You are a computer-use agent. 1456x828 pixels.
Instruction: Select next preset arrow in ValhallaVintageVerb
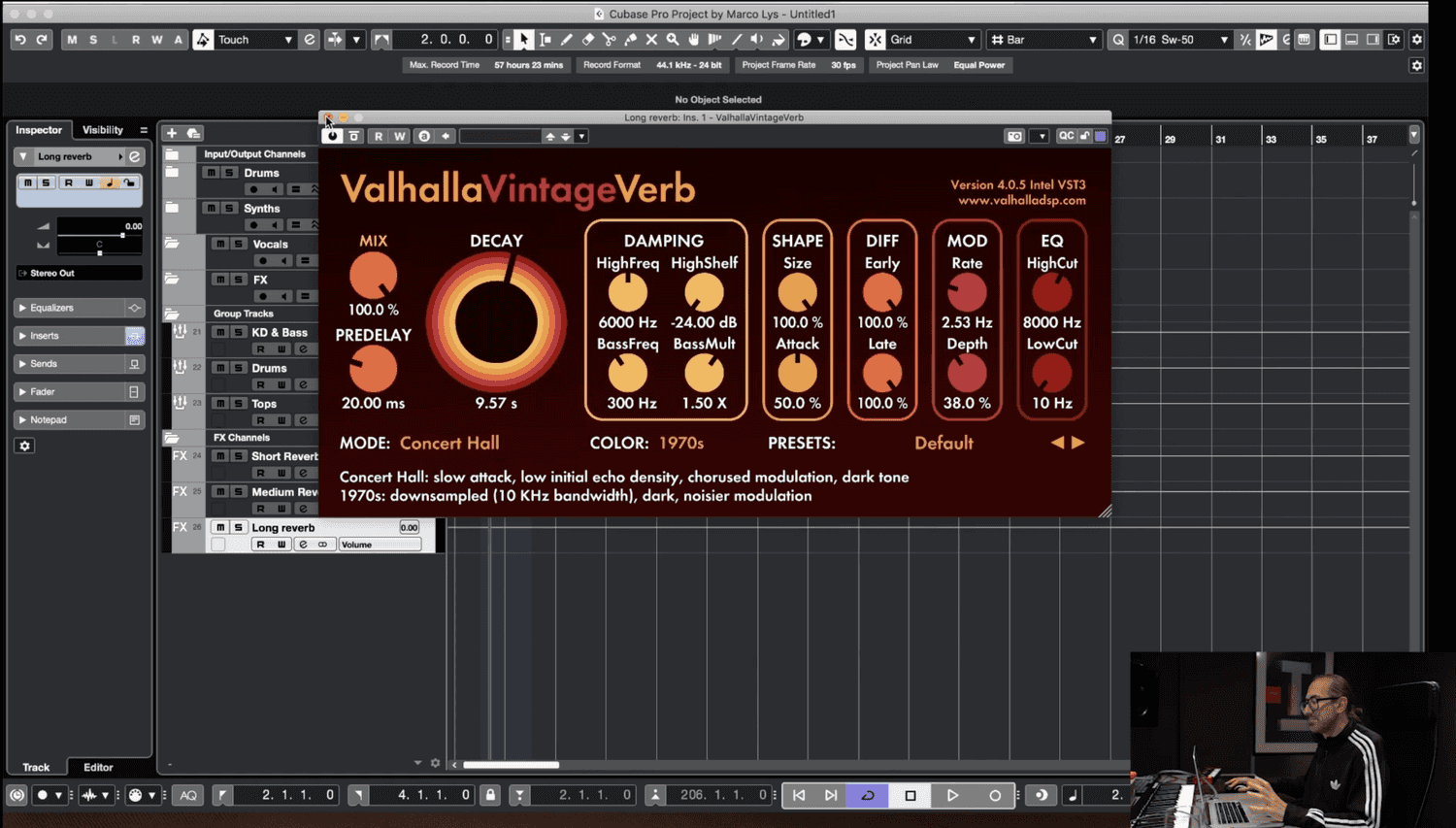[x=1078, y=443]
